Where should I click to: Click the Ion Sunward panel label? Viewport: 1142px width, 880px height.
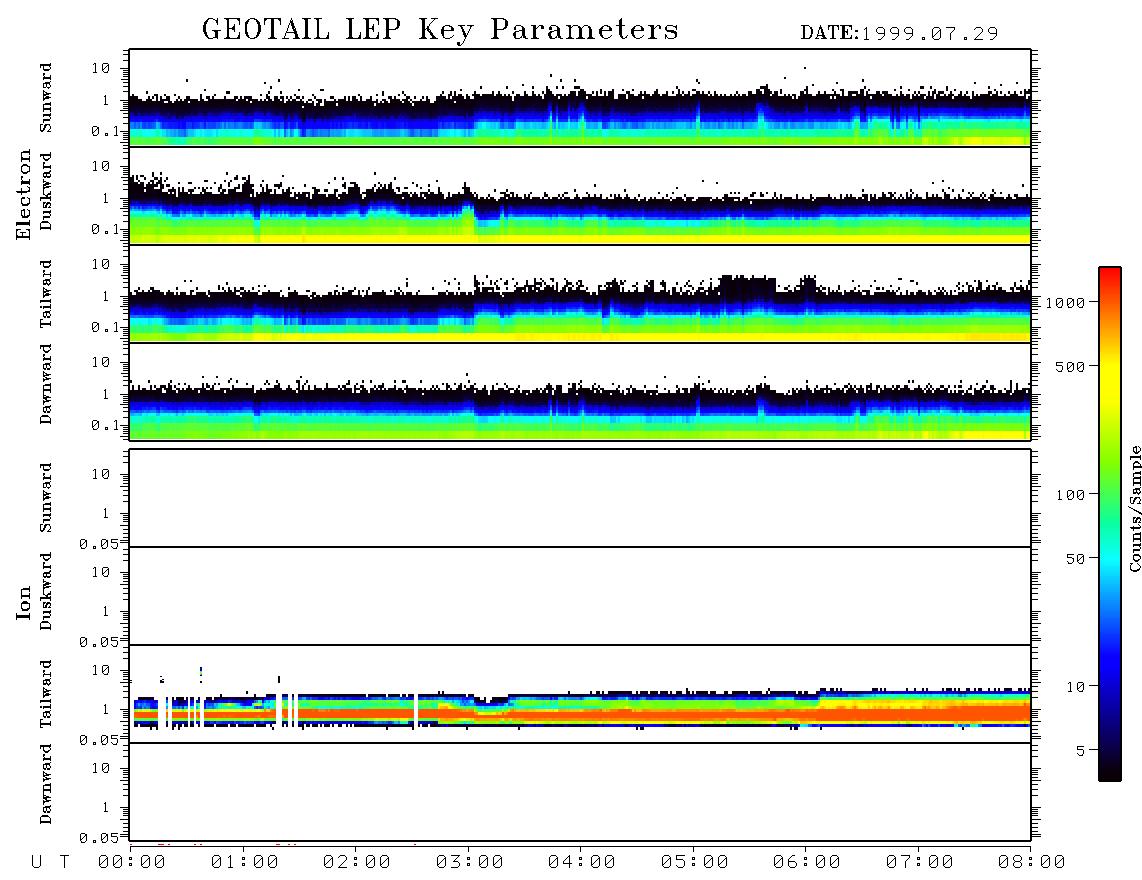pos(46,498)
